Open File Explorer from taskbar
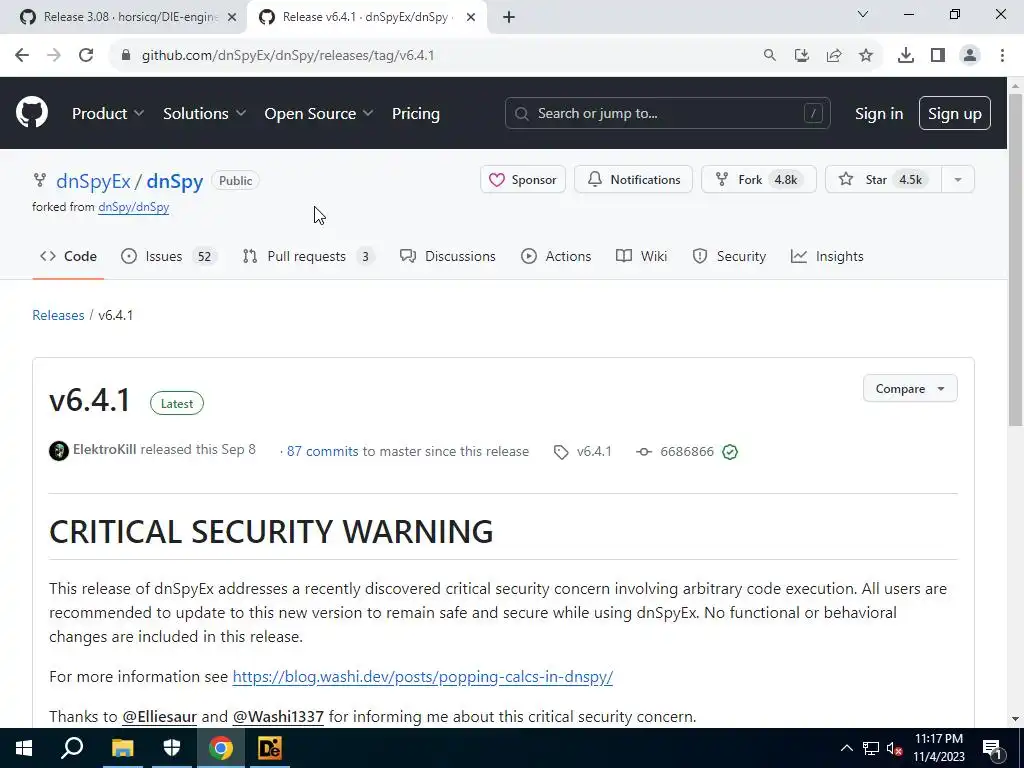 click(x=122, y=748)
